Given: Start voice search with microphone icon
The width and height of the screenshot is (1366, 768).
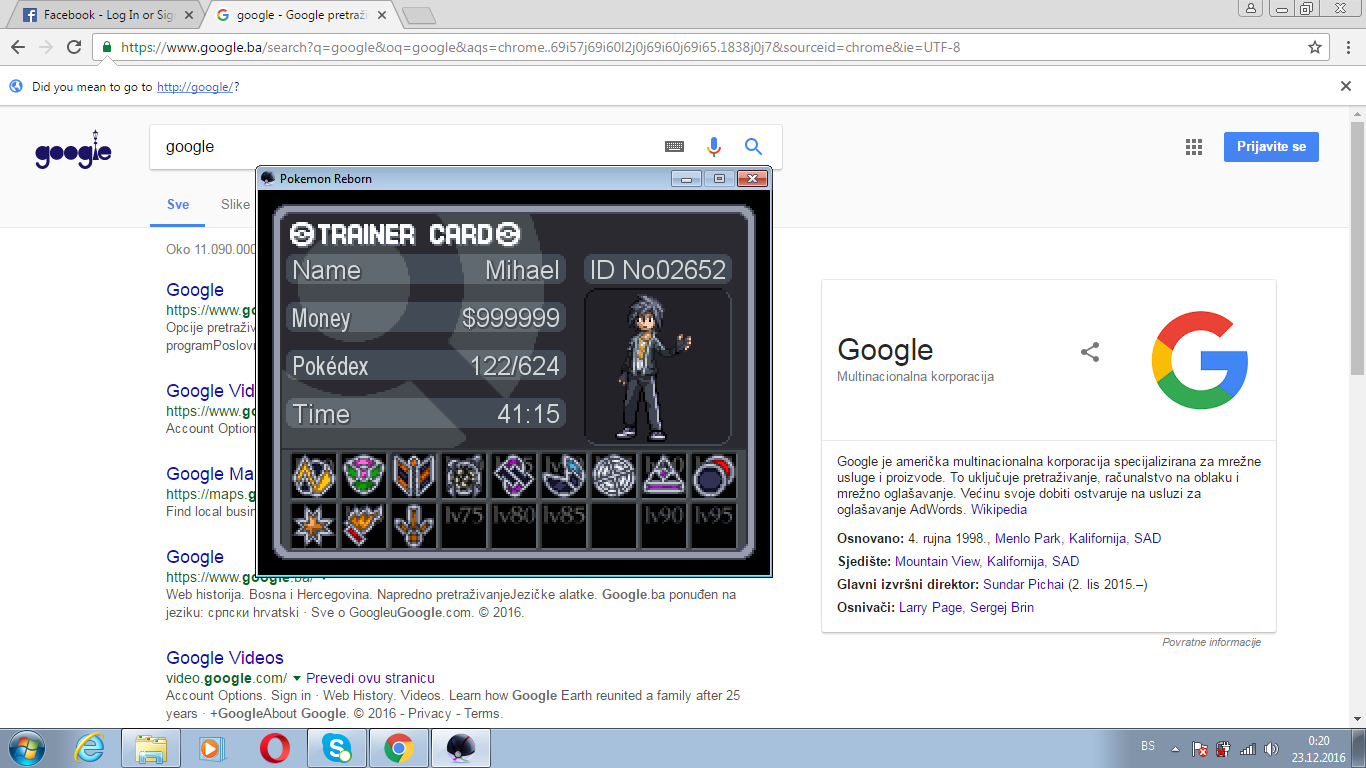Looking at the screenshot, I should click(713, 147).
